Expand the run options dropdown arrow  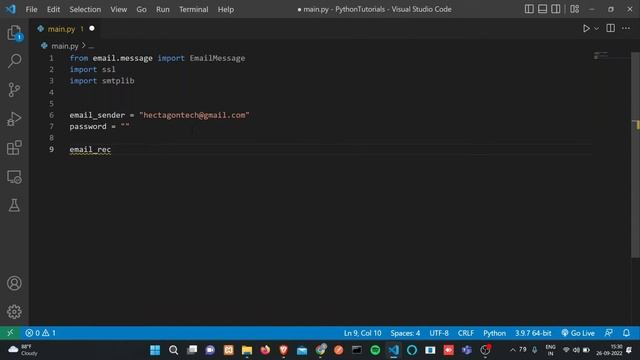[597, 29]
